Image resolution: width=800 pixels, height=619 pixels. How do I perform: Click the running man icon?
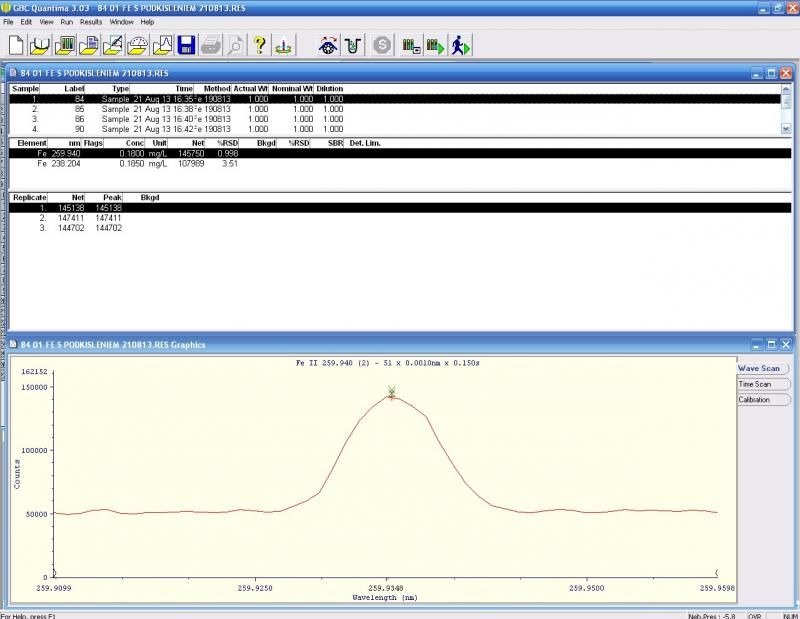(x=460, y=45)
